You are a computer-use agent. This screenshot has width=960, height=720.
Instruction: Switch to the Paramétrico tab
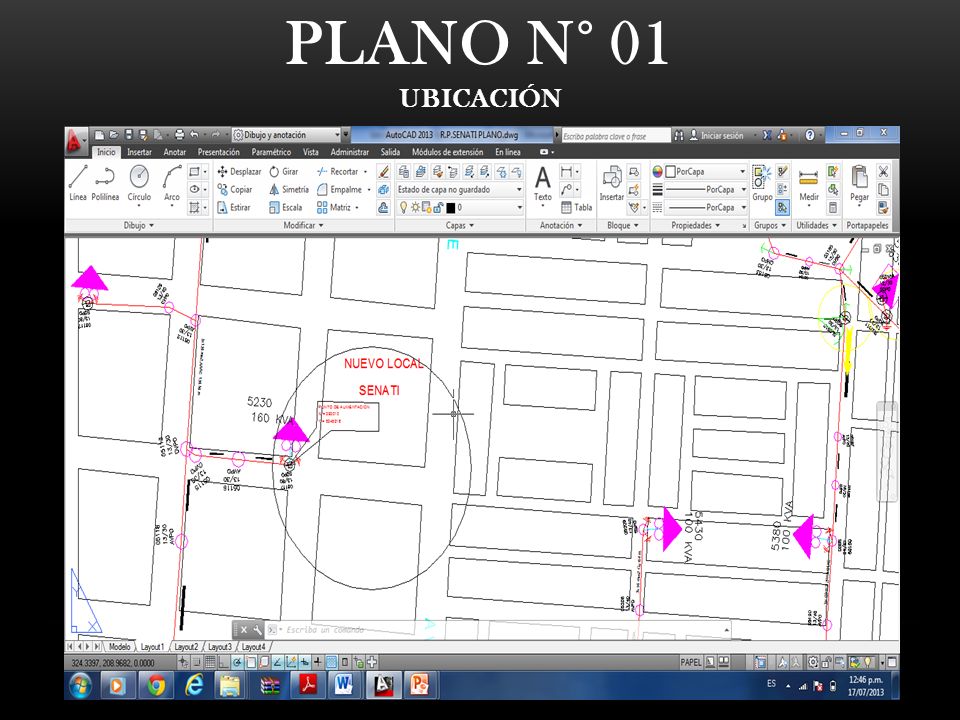[x=271, y=152]
